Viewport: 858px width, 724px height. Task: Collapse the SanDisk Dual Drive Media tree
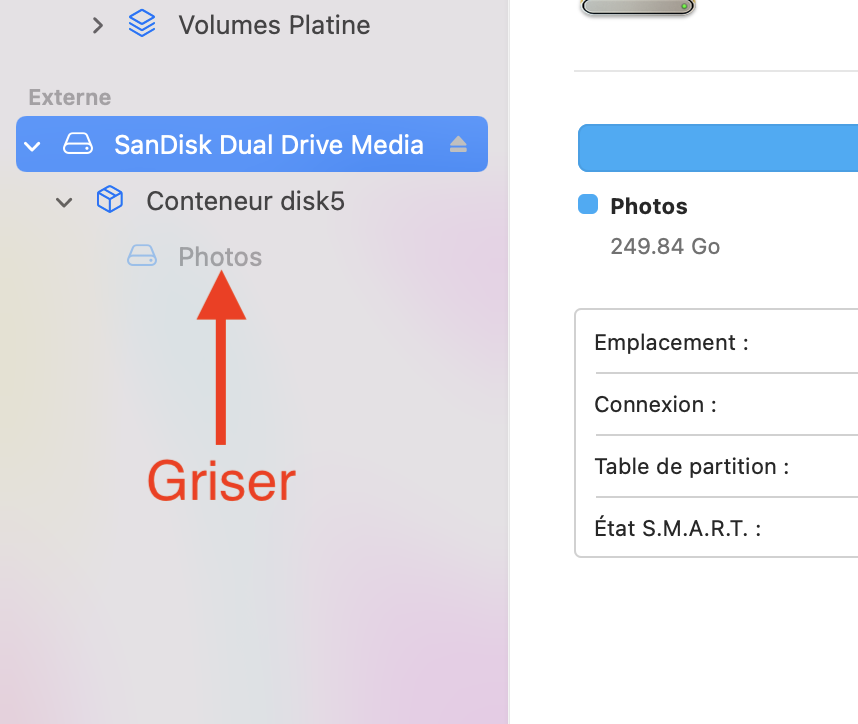(x=33, y=145)
